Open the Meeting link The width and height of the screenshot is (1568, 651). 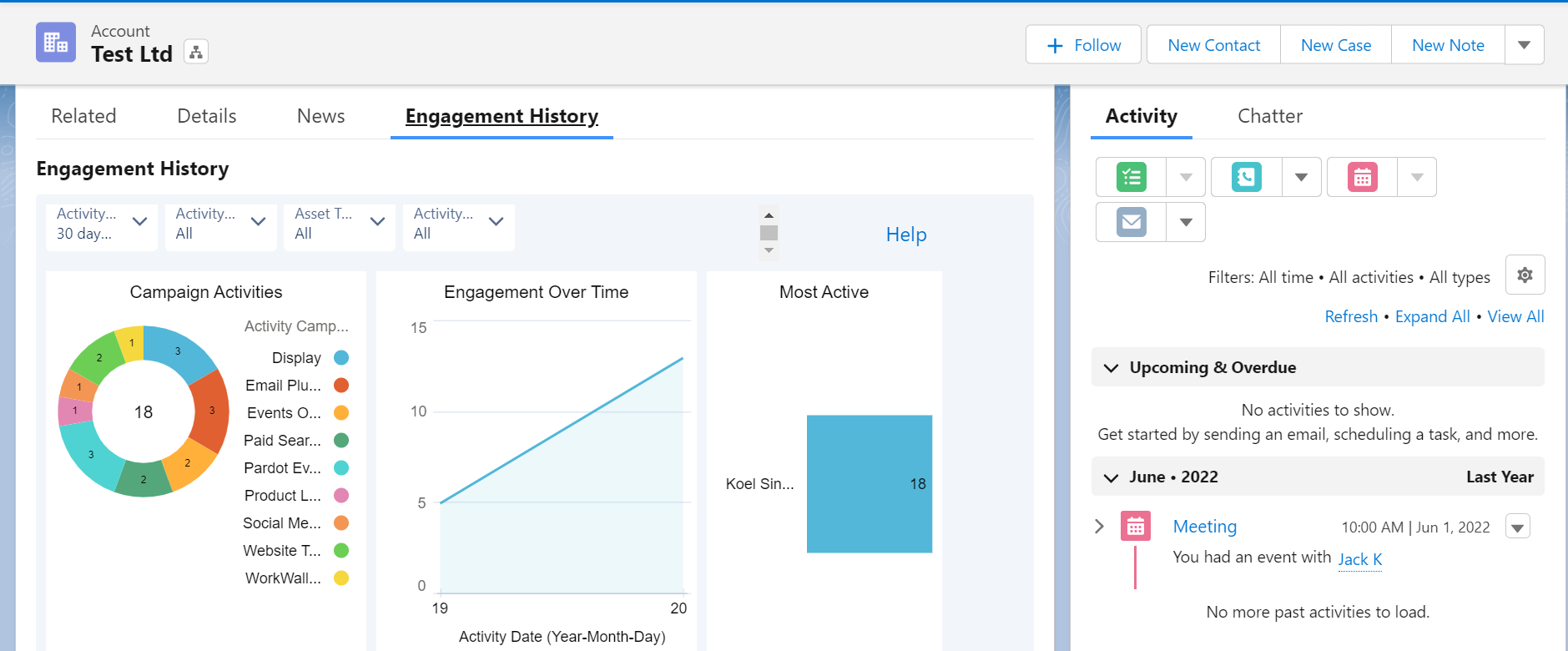[x=1204, y=527]
